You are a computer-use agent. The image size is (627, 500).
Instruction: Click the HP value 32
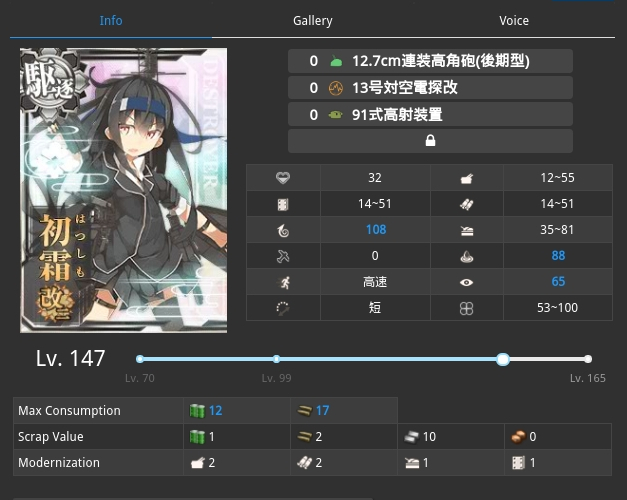tap(375, 178)
